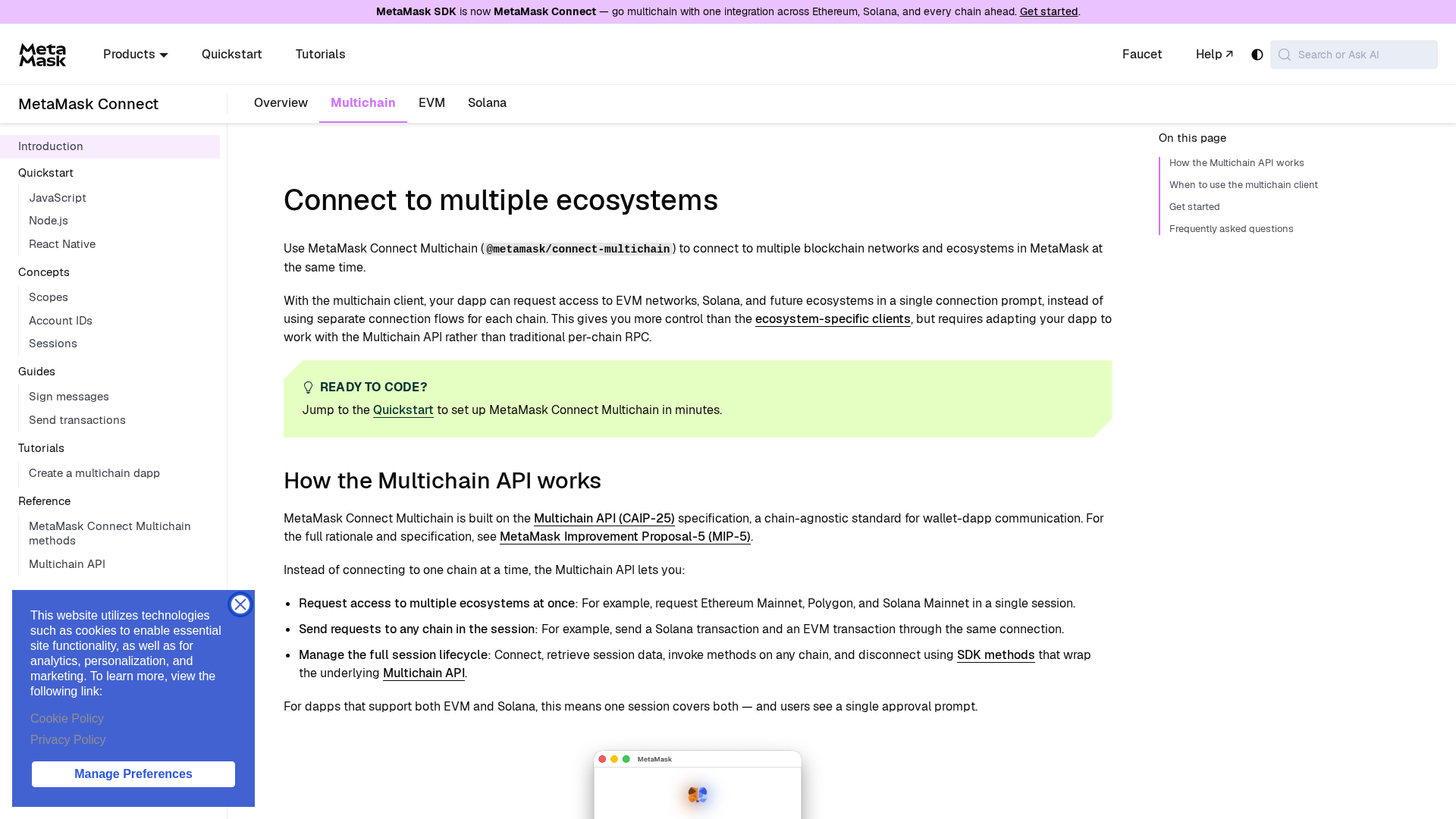Image resolution: width=1456 pixels, height=819 pixels.
Task: Open the Products dropdown menu
Action: point(136,55)
